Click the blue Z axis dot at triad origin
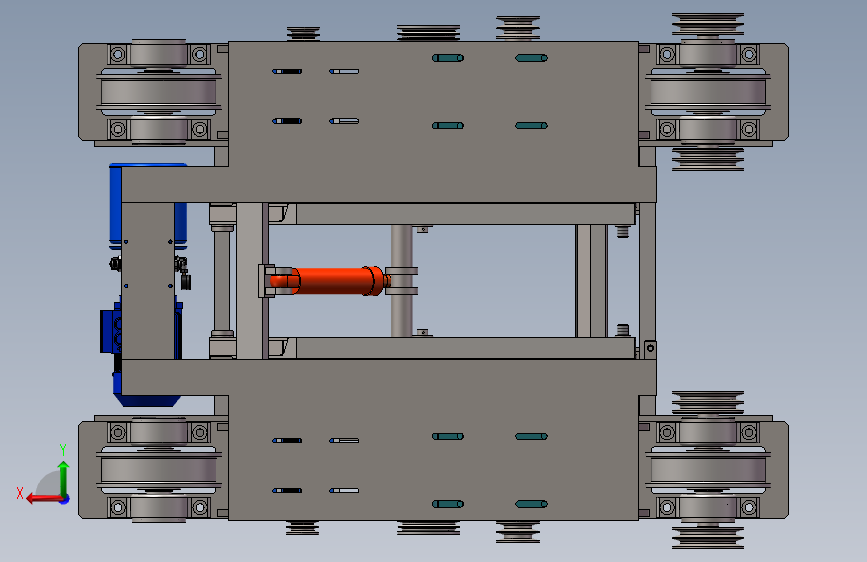Viewport: 867px width, 562px height. [x=65, y=499]
